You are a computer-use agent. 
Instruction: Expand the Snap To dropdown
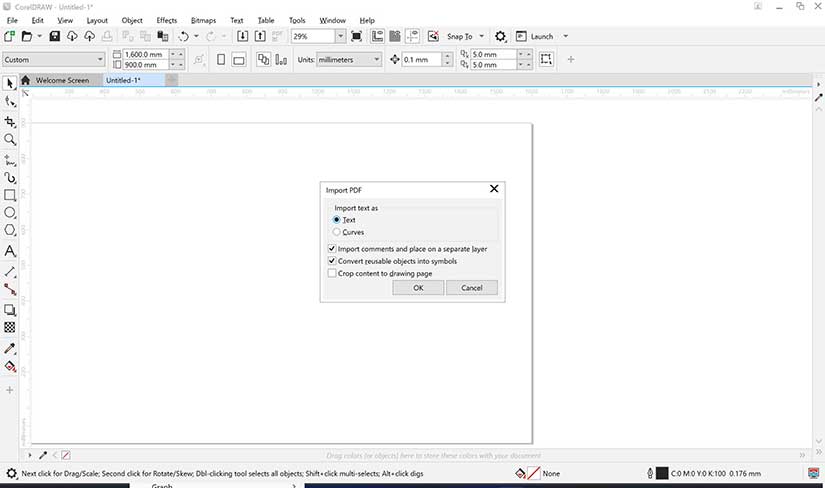[481, 36]
